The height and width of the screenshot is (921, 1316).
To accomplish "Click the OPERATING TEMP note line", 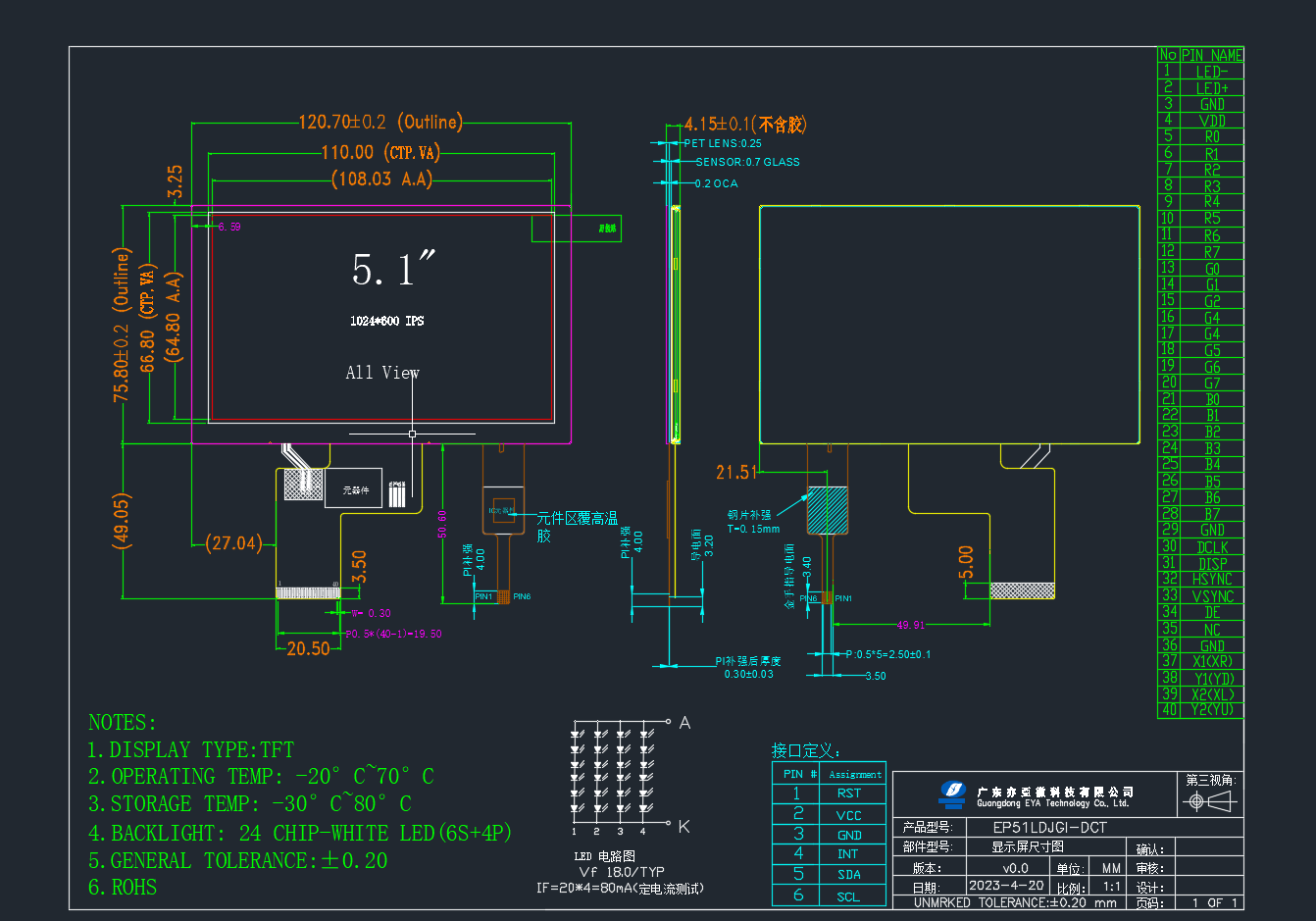I will click(261, 777).
